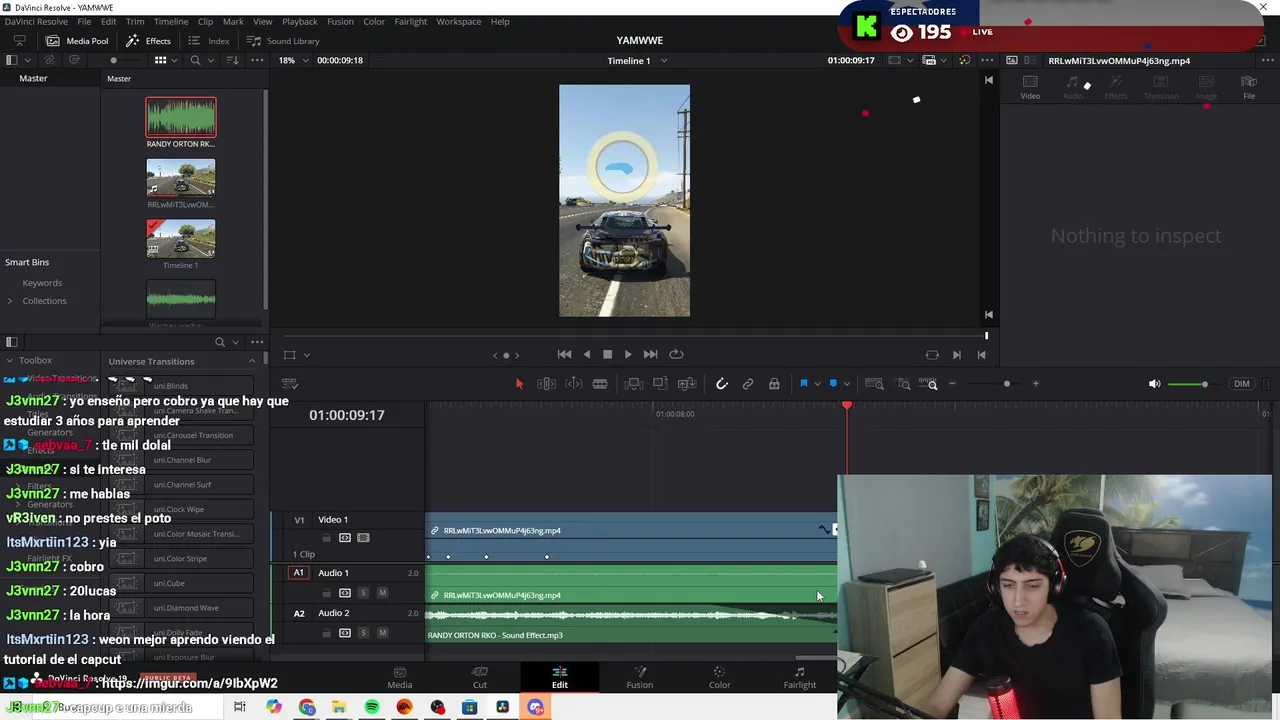Click the Detail Zoom icon
The height and width of the screenshot is (720, 1280).
[903, 384]
